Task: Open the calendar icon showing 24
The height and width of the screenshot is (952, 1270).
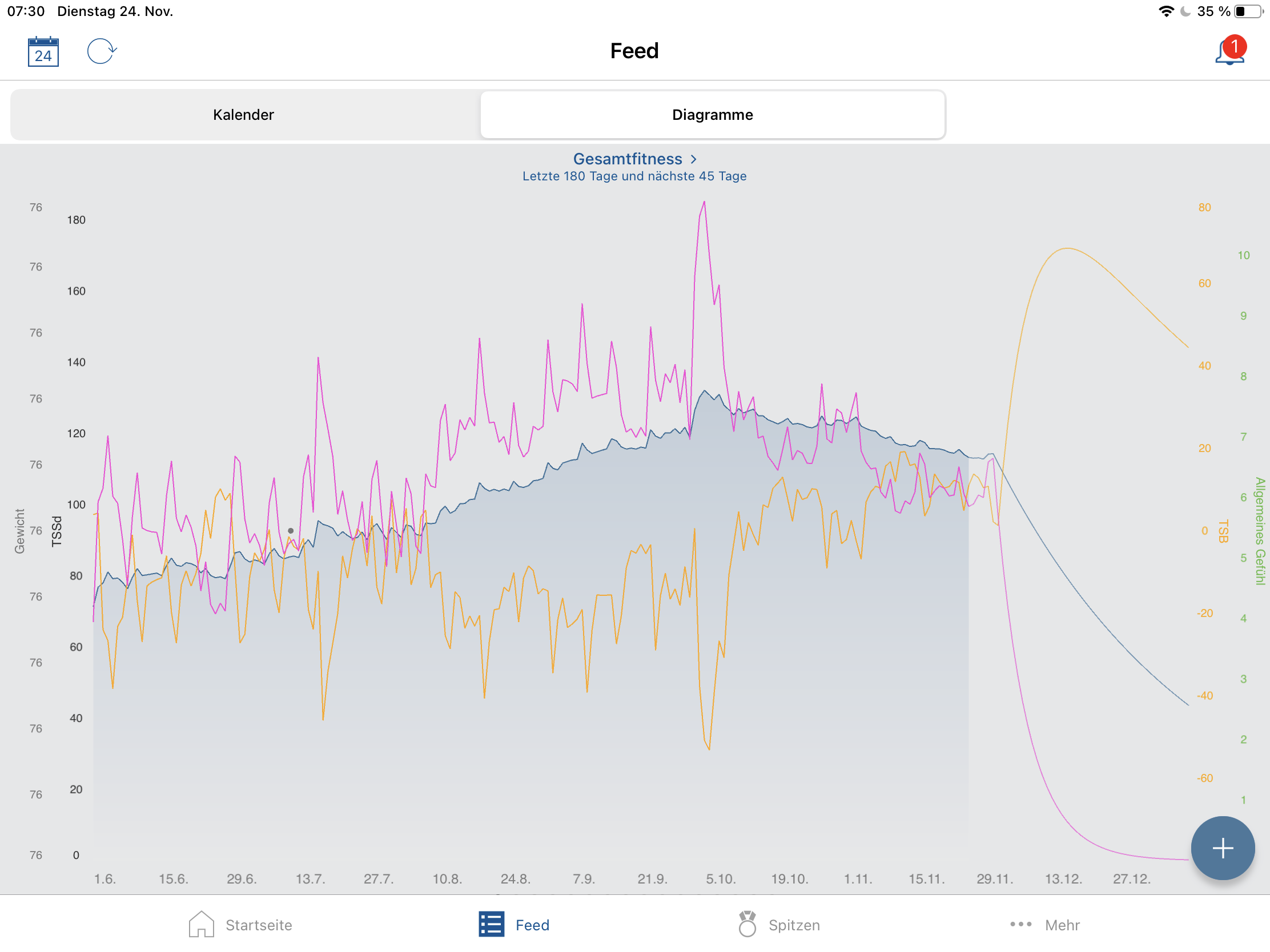Action: point(43,51)
